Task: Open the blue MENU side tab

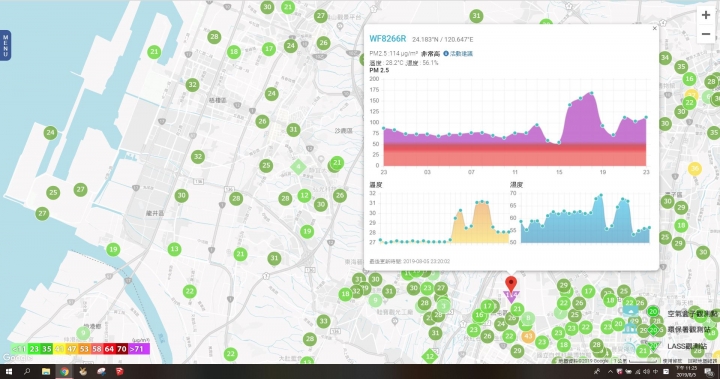Action: pos(6,45)
